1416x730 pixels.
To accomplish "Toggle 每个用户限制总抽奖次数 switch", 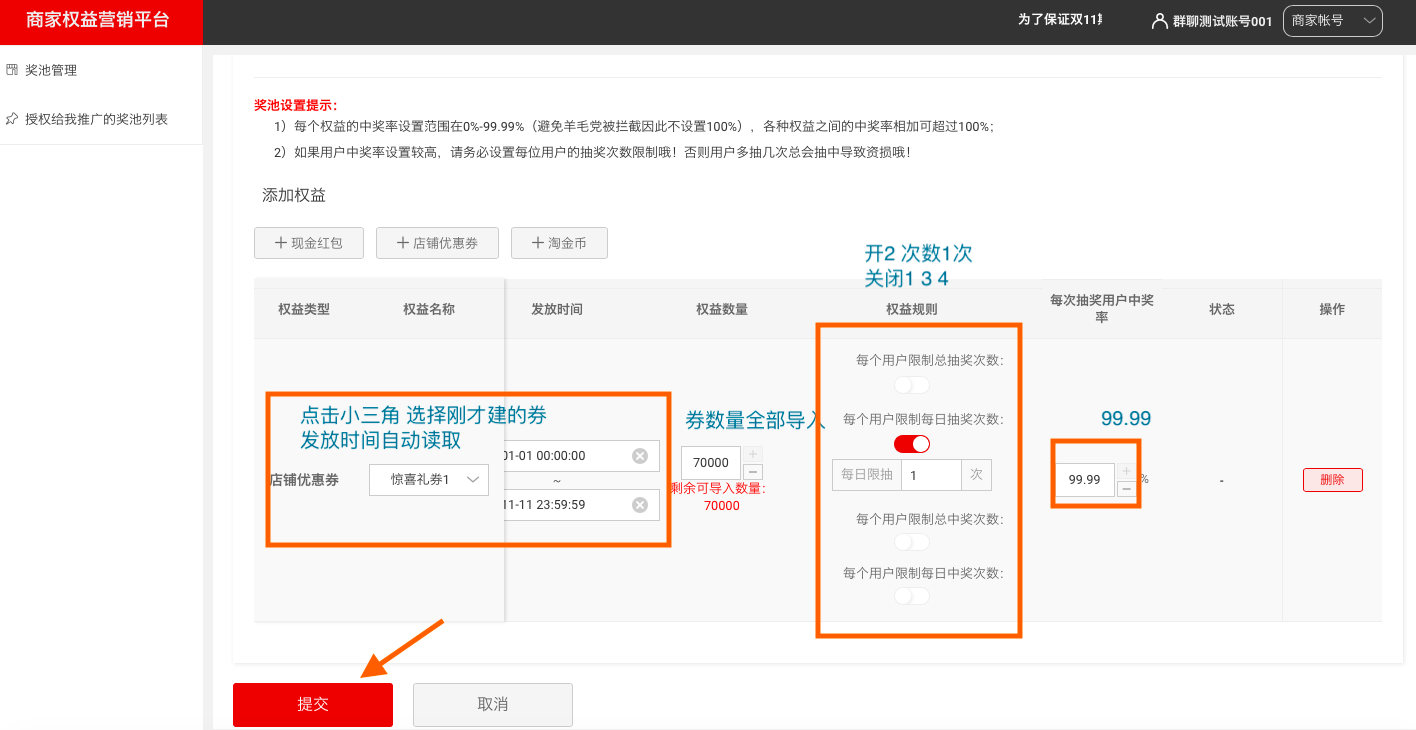I will click(x=912, y=385).
